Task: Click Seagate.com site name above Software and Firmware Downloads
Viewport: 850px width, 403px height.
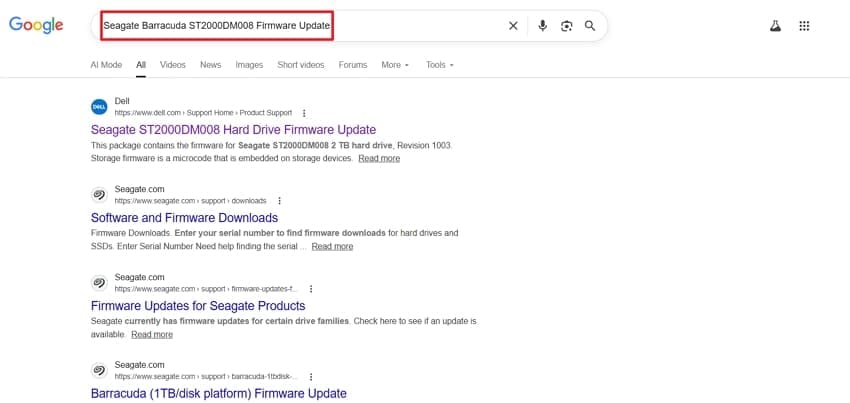Action: tap(139, 189)
